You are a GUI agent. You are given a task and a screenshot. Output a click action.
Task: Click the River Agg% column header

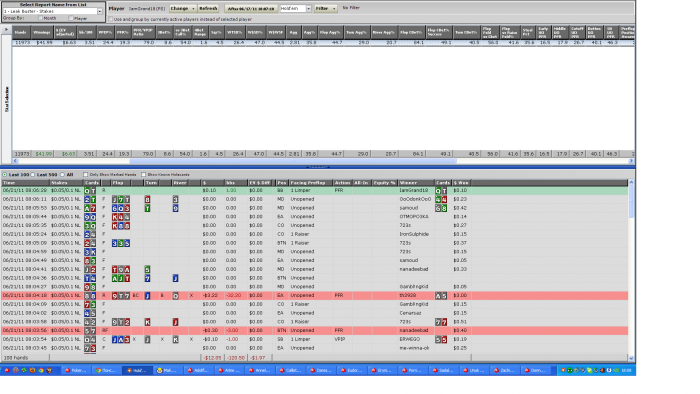point(383,32)
